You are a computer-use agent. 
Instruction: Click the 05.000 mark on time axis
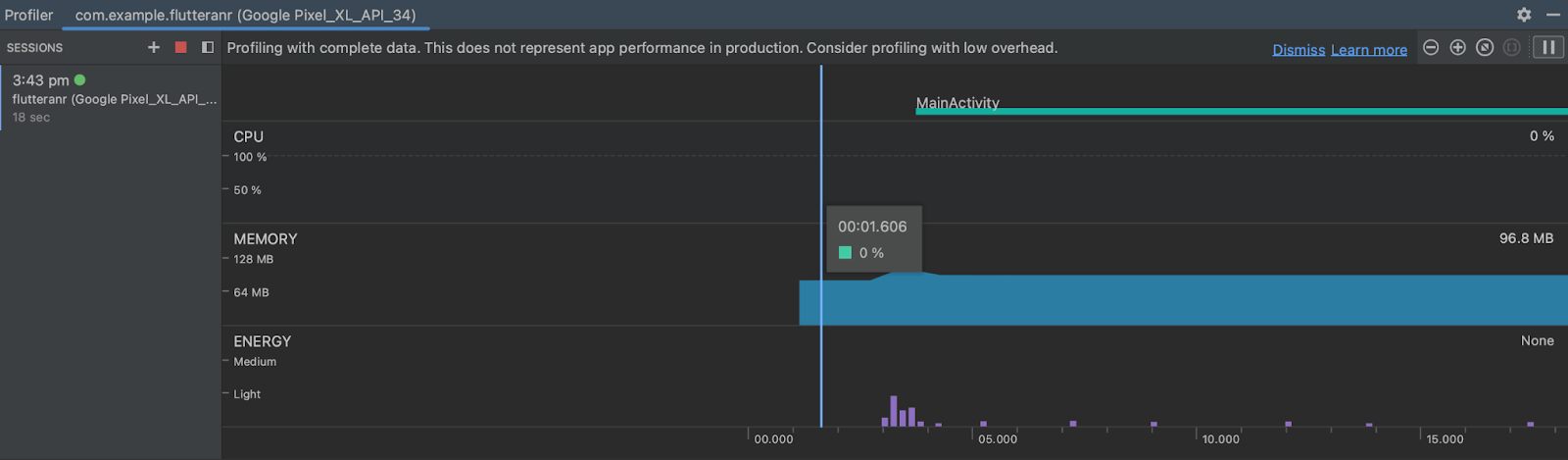pos(998,439)
